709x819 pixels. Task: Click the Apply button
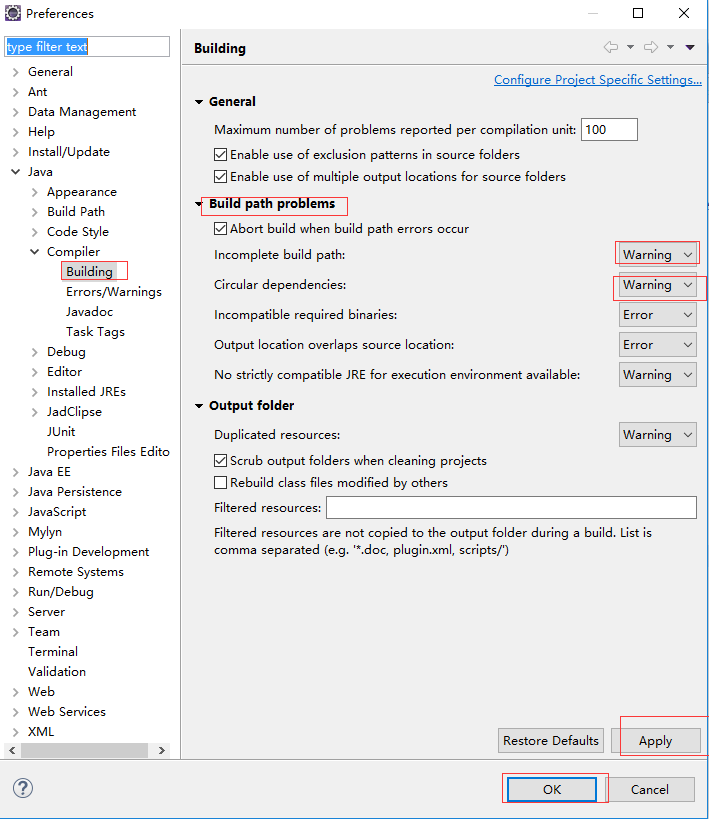(x=656, y=741)
